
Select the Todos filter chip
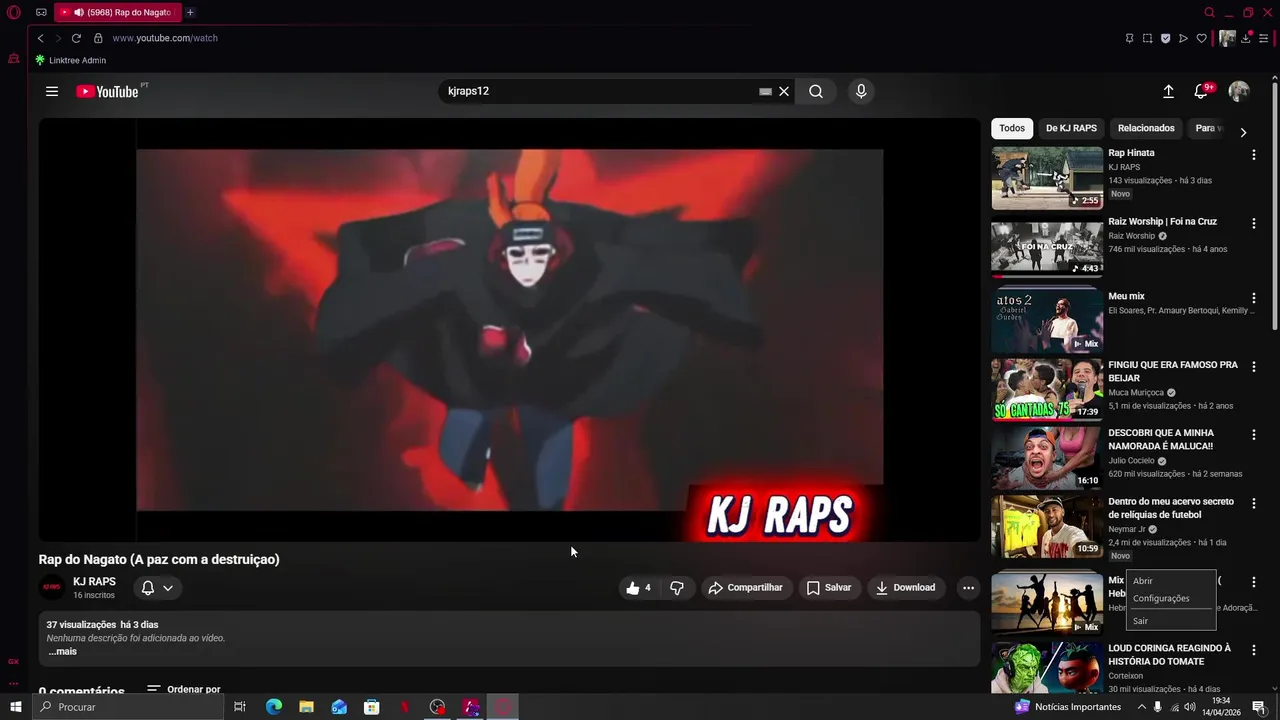[1012, 129]
